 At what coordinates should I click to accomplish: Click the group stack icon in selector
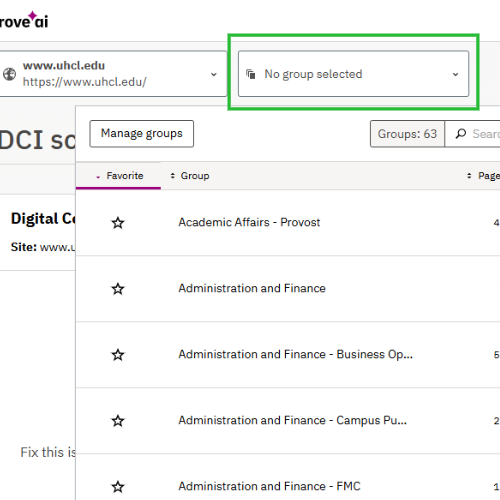tap(251, 74)
